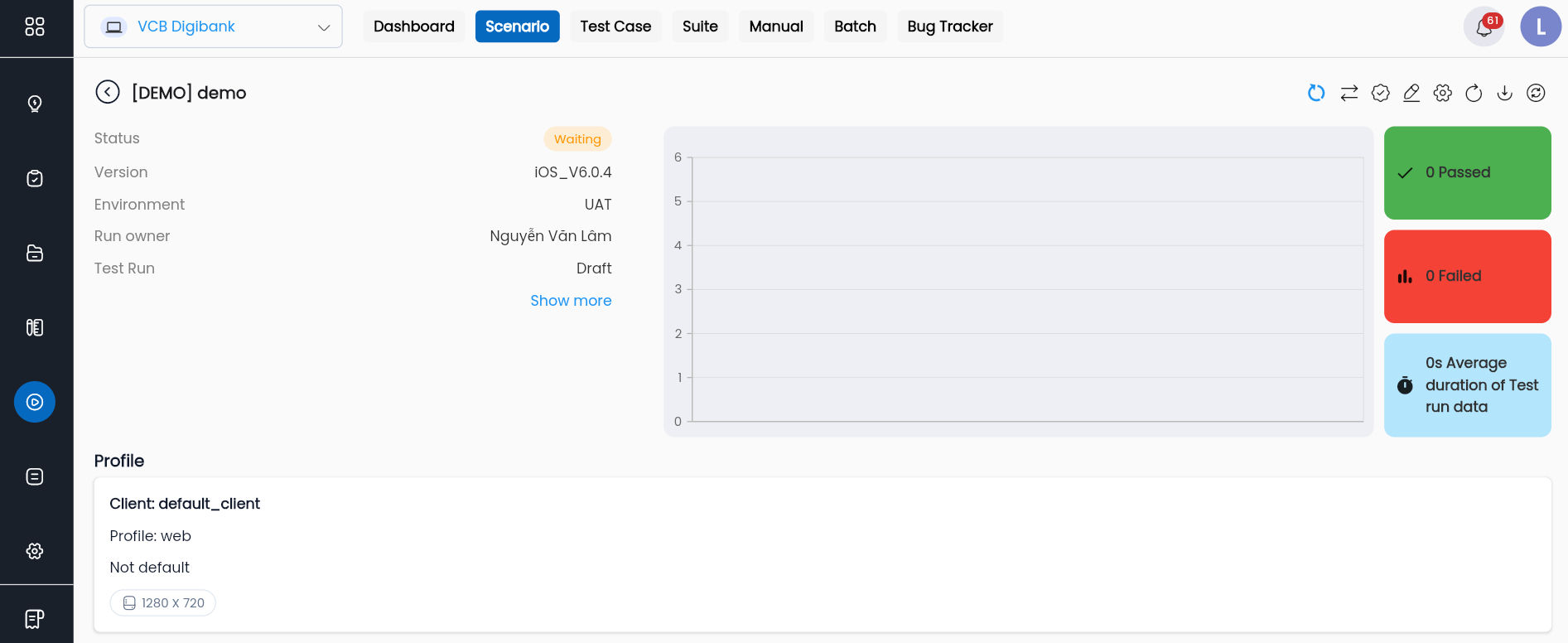This screenshot has height=643, width=1568.
Task: Open the lightbulb item in the sidebar
Action: 35,104
